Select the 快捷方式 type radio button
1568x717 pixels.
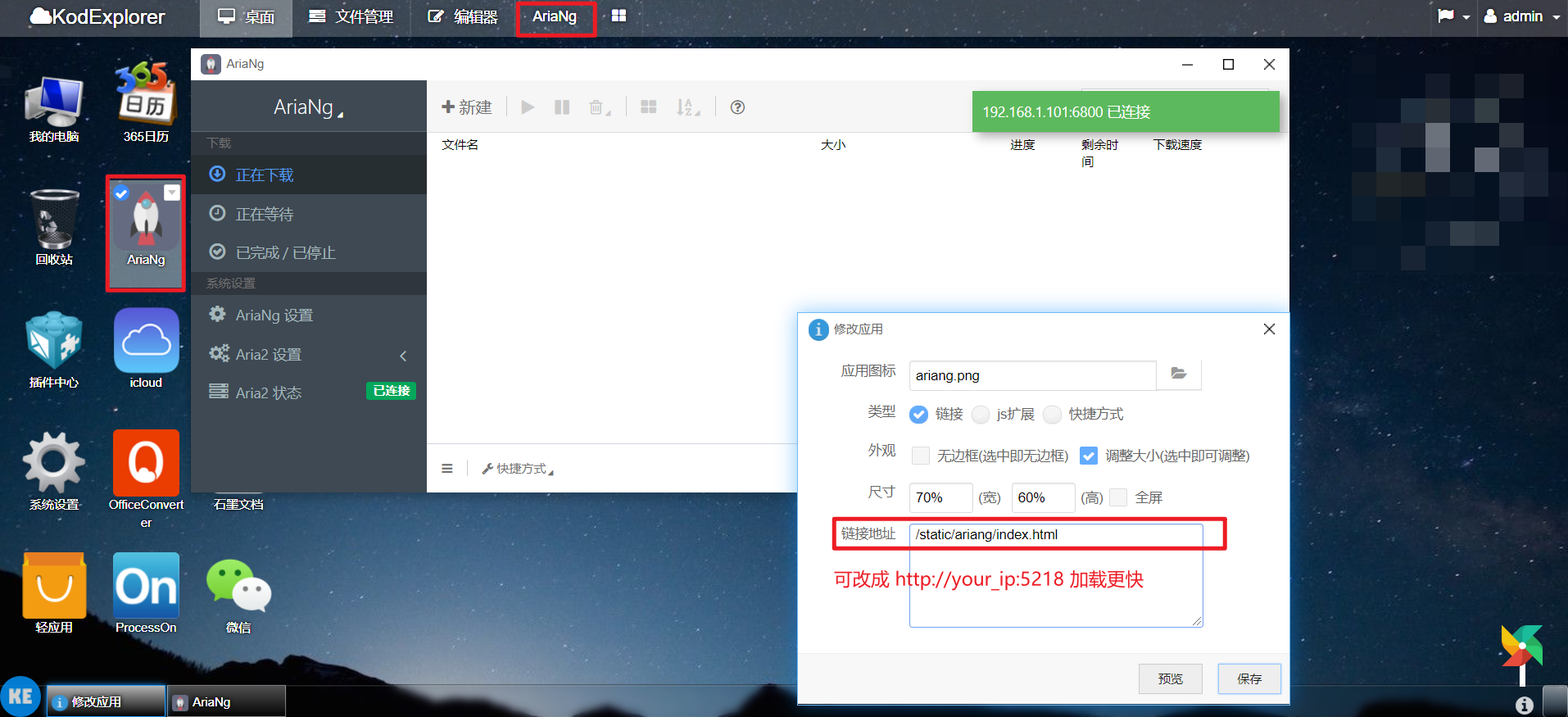coord(1053,415)
